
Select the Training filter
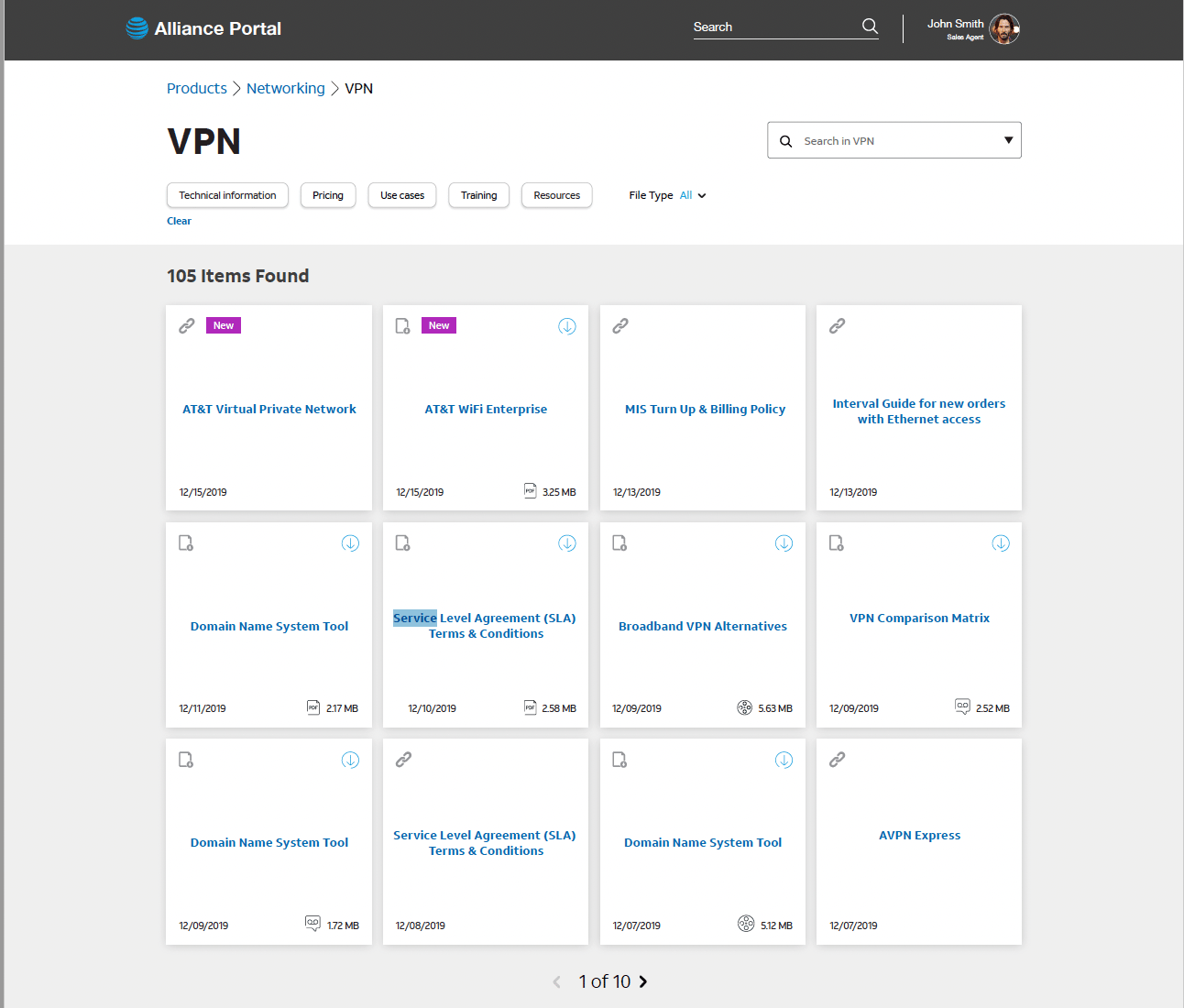click(478, 195)
